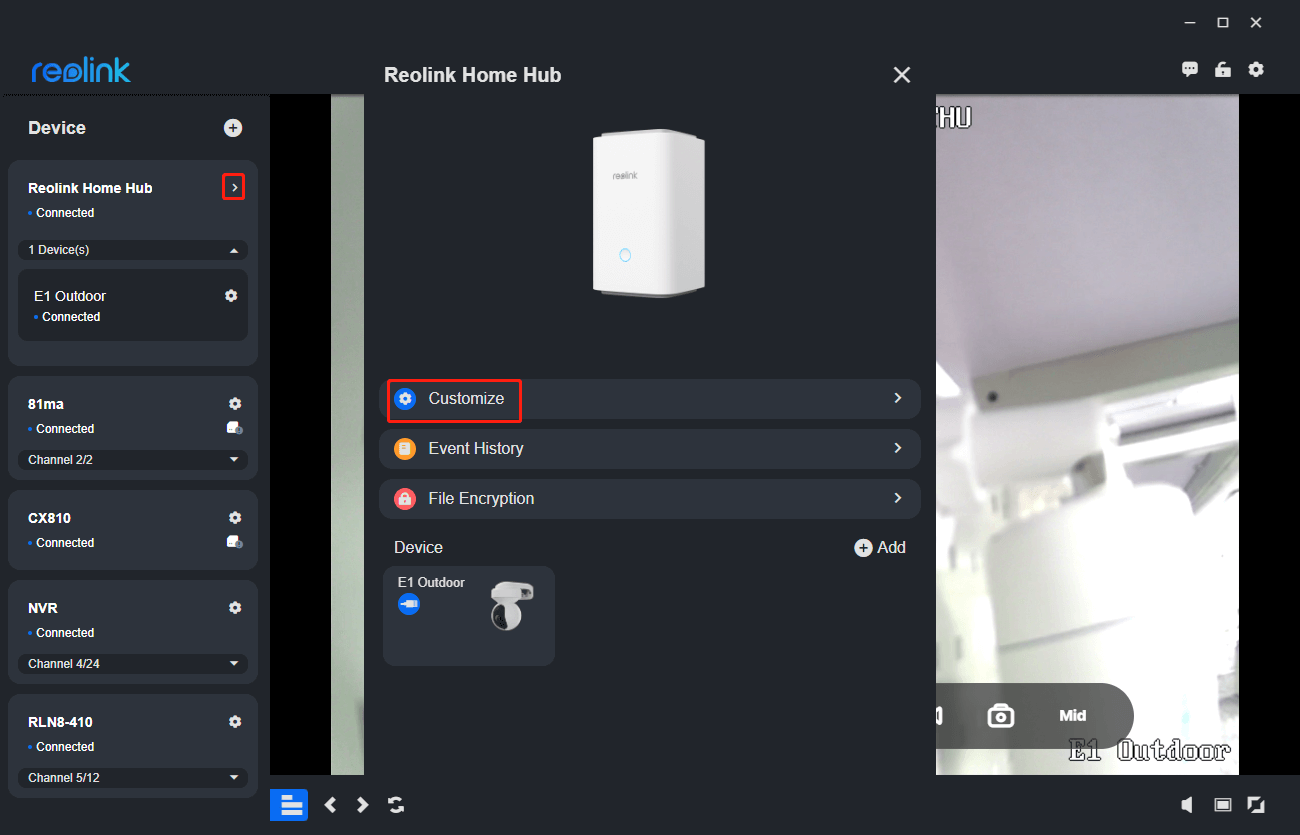Screen dimensions: 1300x835
Task: Open Event History
Action: [650, 449]
